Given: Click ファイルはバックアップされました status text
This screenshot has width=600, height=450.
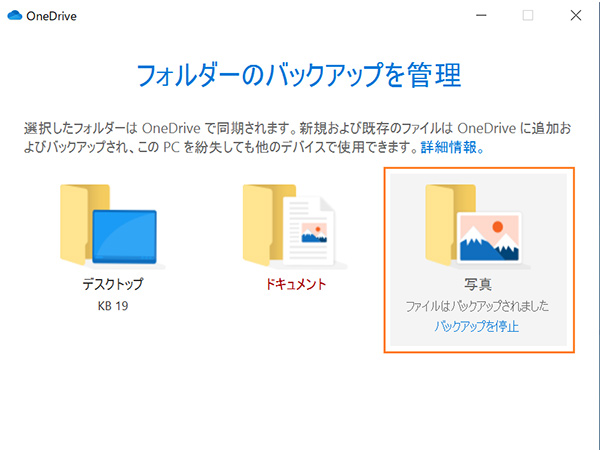Looking at the screenshot, I should click(477, 306).
